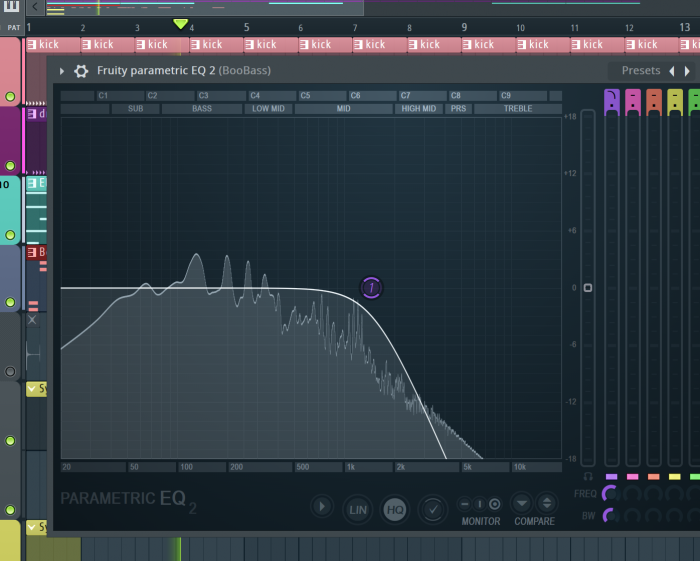Screen dimensions: 700x561
Task: Click the purple band 1 FREQ knob
Action: tap(610, 494)
